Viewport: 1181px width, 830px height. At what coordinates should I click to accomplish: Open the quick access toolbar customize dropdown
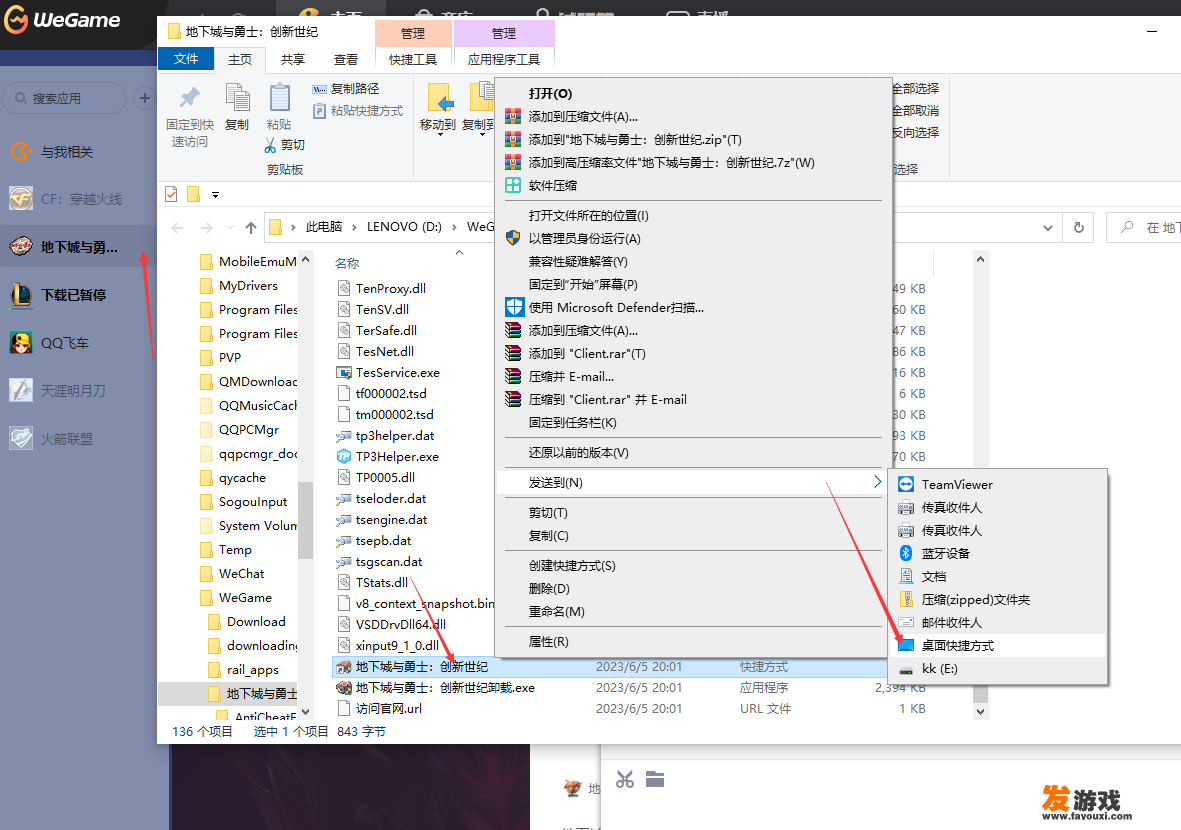point(215,195)
